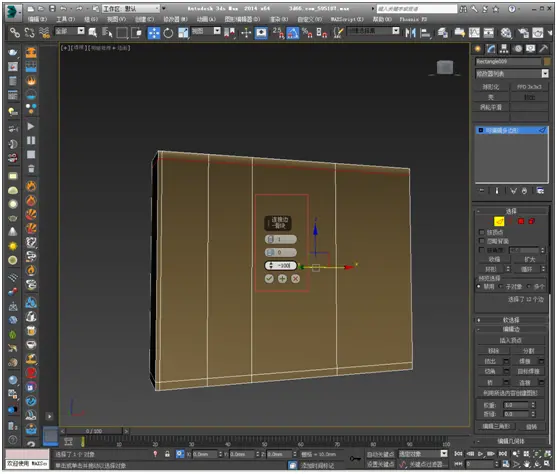The image size is (557, 474).
Task: Toggle the By Angle checkbox
Action: pos(482,250)
